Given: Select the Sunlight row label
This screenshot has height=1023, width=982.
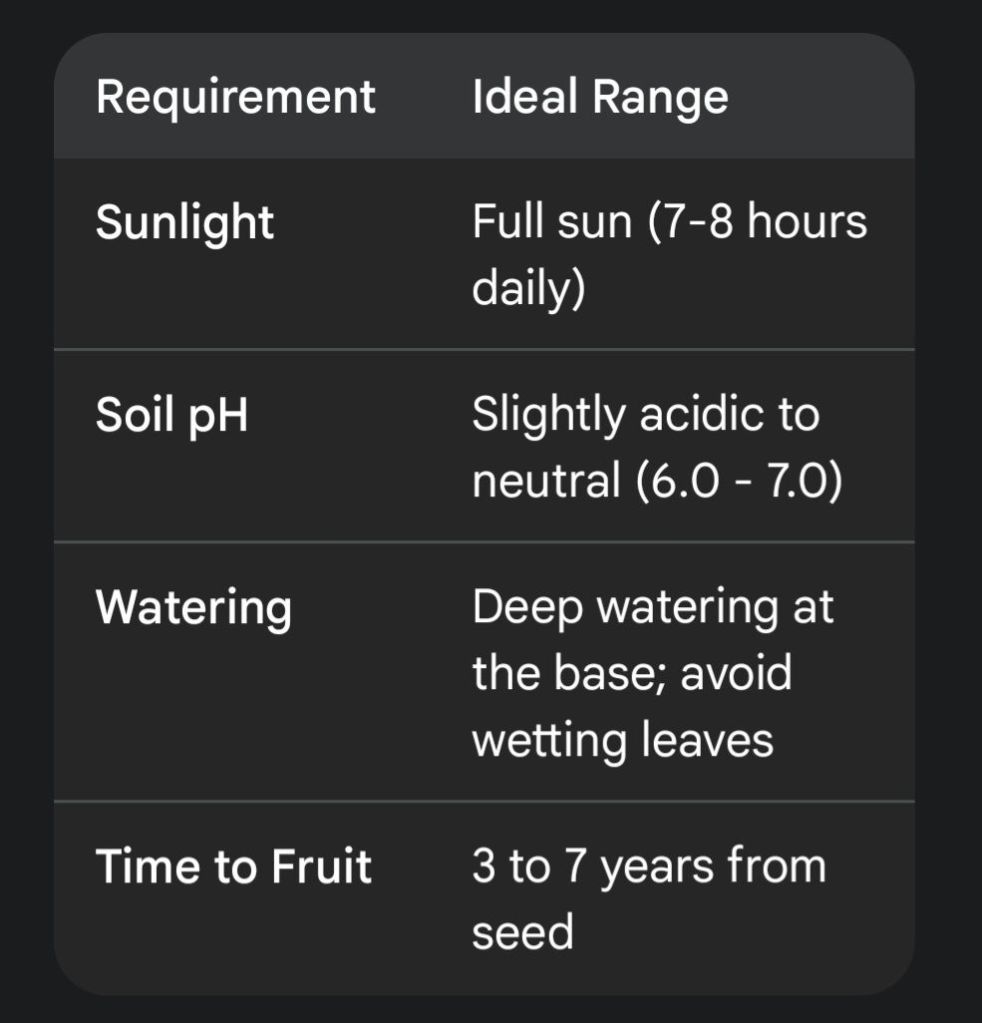Looking at the screenshot, I should 184,220.
